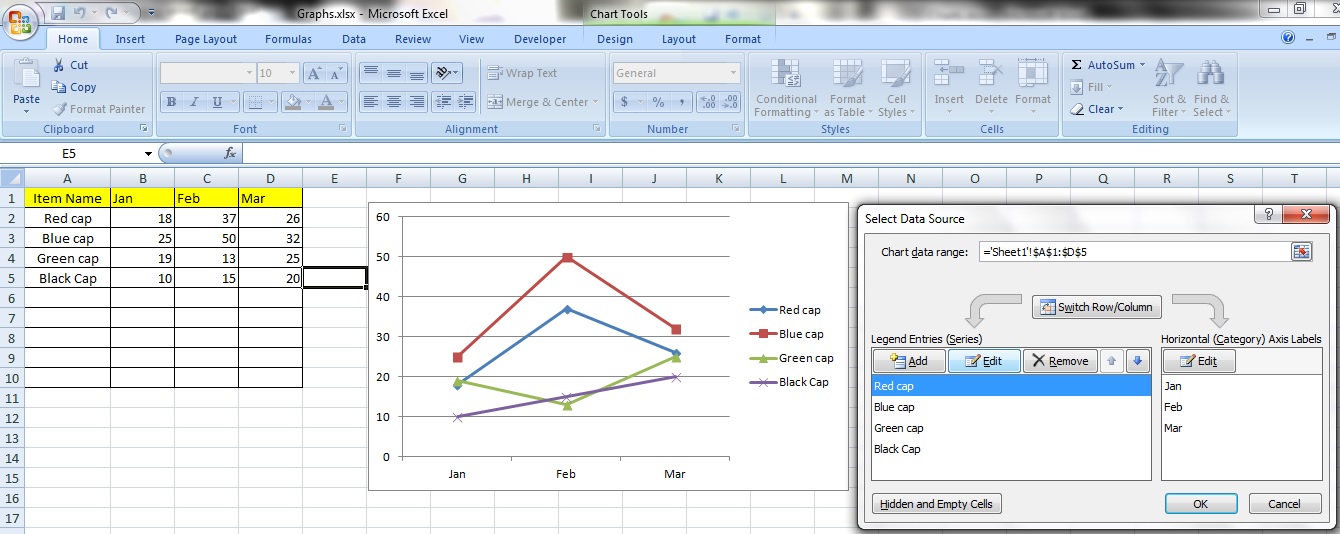The height and width of the screenshot is (534, 1340).
Task: Select Green cap in Legend Entries list
Action: click(898, 428)
